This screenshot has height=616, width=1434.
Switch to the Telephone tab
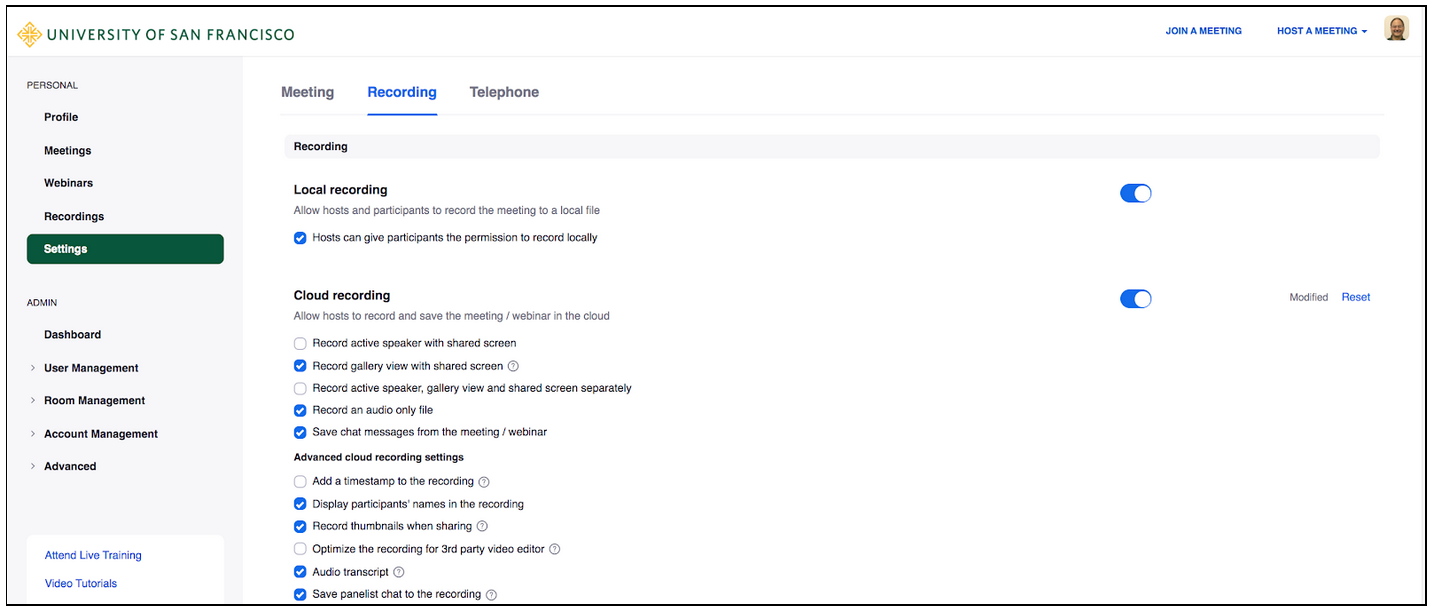coord(504,92)
